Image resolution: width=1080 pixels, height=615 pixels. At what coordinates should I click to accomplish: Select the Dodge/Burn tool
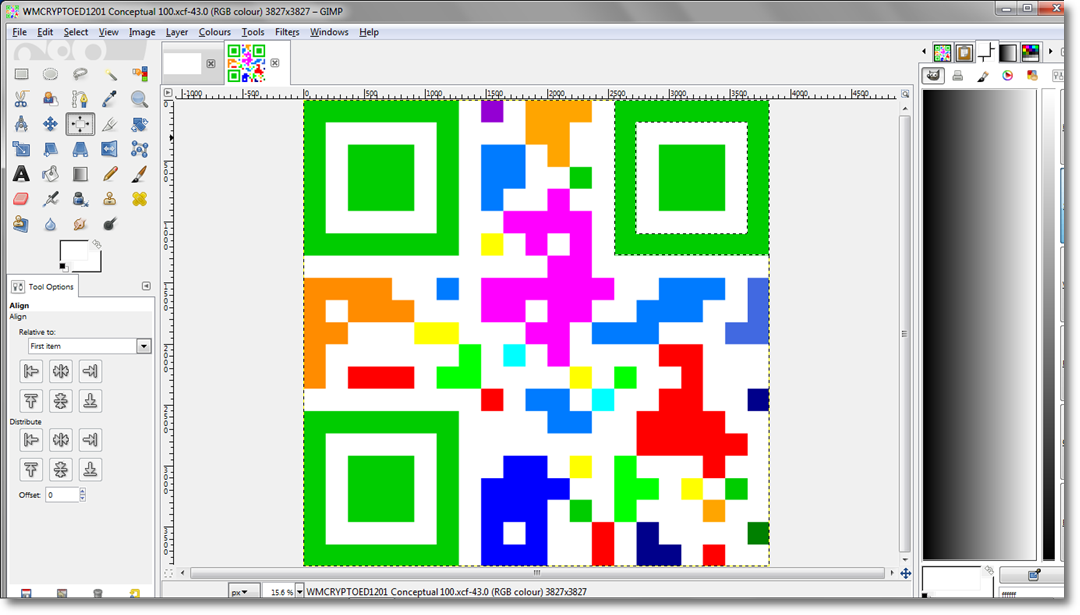[x=110, y=224]
